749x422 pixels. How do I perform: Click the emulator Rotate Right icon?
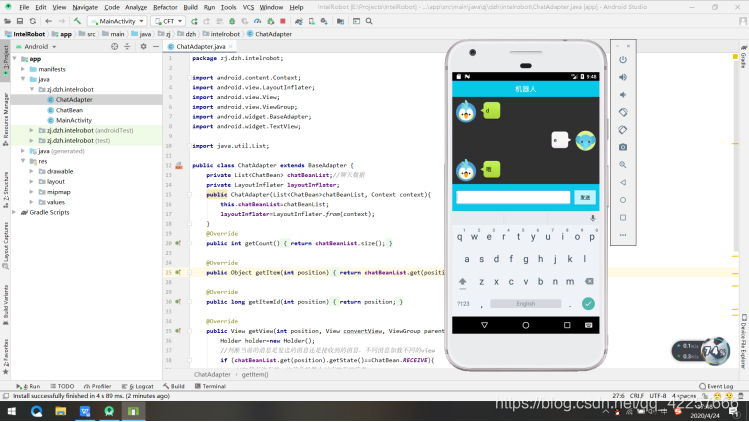(623, 130)
